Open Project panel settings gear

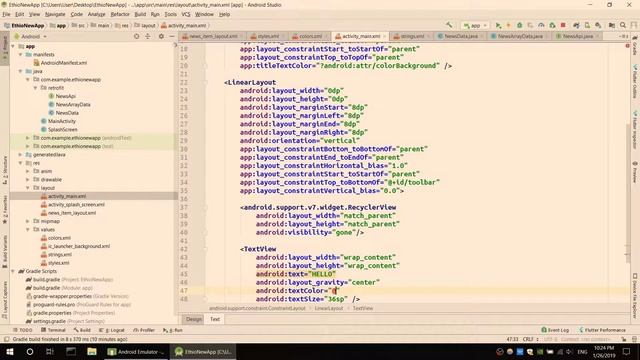tap(161, 36)
